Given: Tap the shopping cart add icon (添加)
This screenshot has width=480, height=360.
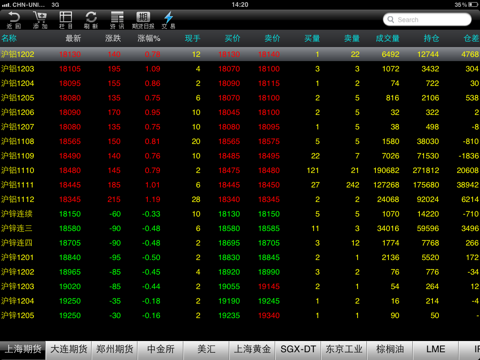Looking at the screenshot, I should 40,20.
